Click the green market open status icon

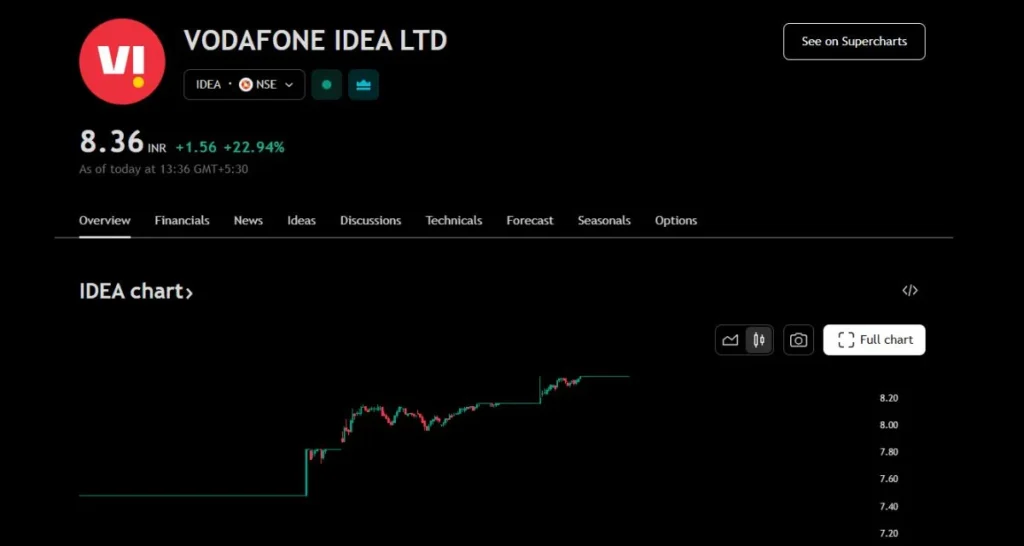pyautogui.click(x=327, y=84)
